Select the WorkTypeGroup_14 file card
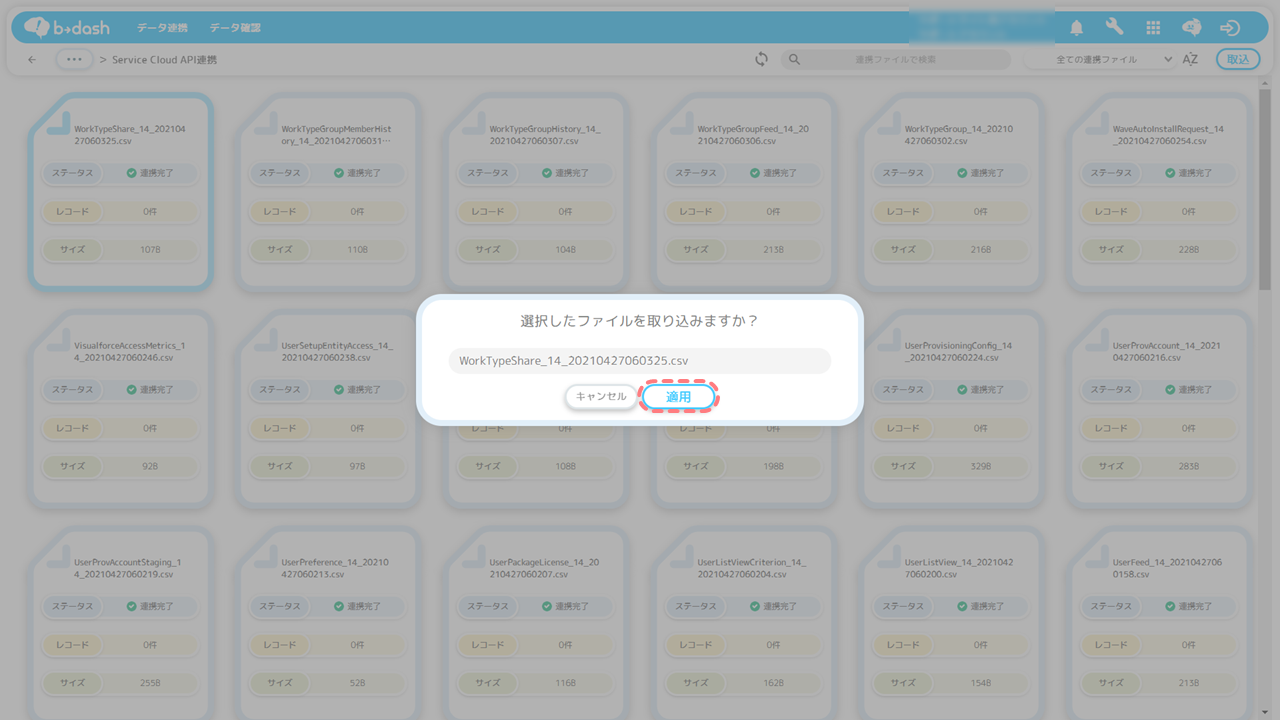The height and width of the screenshot is (720, 1280). pyautogui.click(x=952, y=191)
